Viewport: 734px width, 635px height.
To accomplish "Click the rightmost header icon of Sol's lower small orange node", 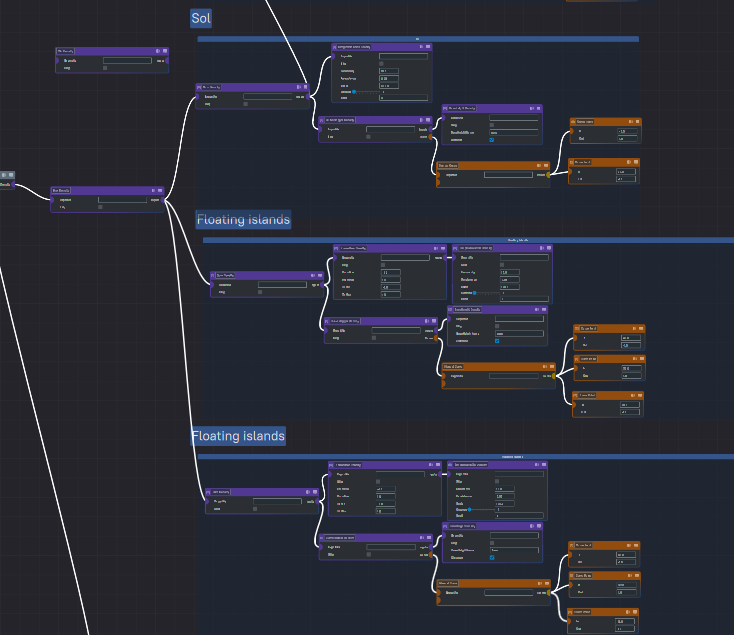I will point(636,162).
